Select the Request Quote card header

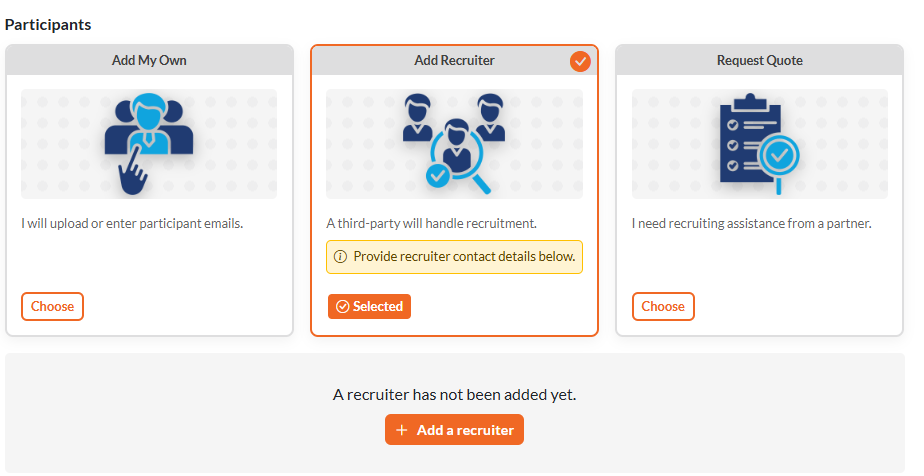(760, 60)
